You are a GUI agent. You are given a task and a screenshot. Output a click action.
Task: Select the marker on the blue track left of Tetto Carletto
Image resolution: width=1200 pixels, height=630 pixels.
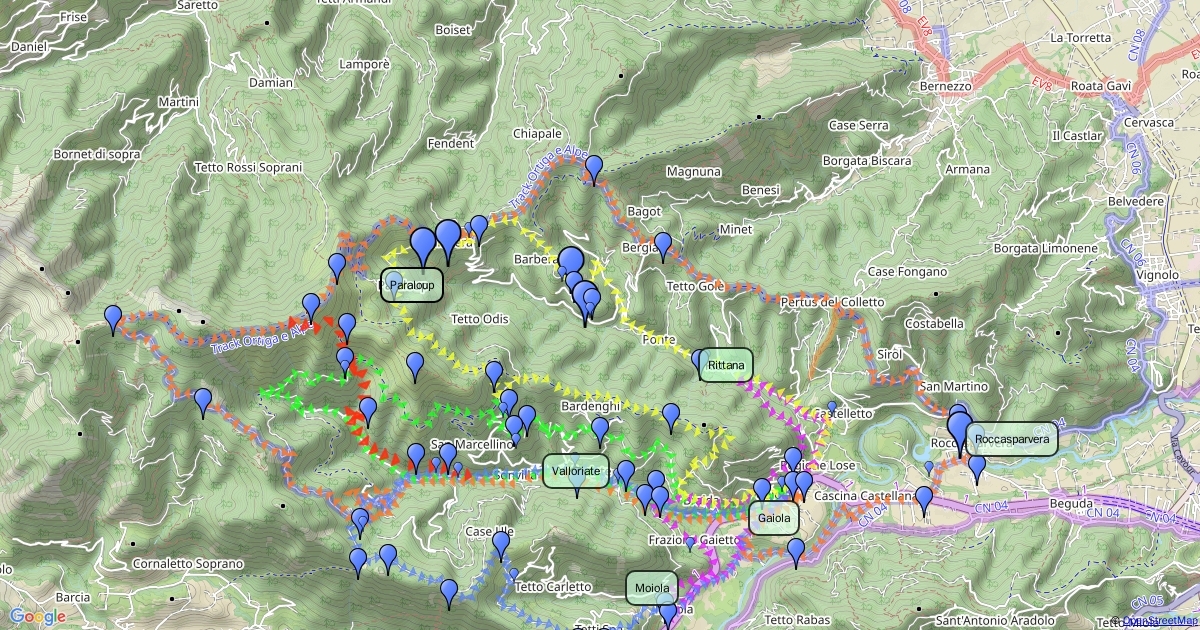[x=449, y=593]
